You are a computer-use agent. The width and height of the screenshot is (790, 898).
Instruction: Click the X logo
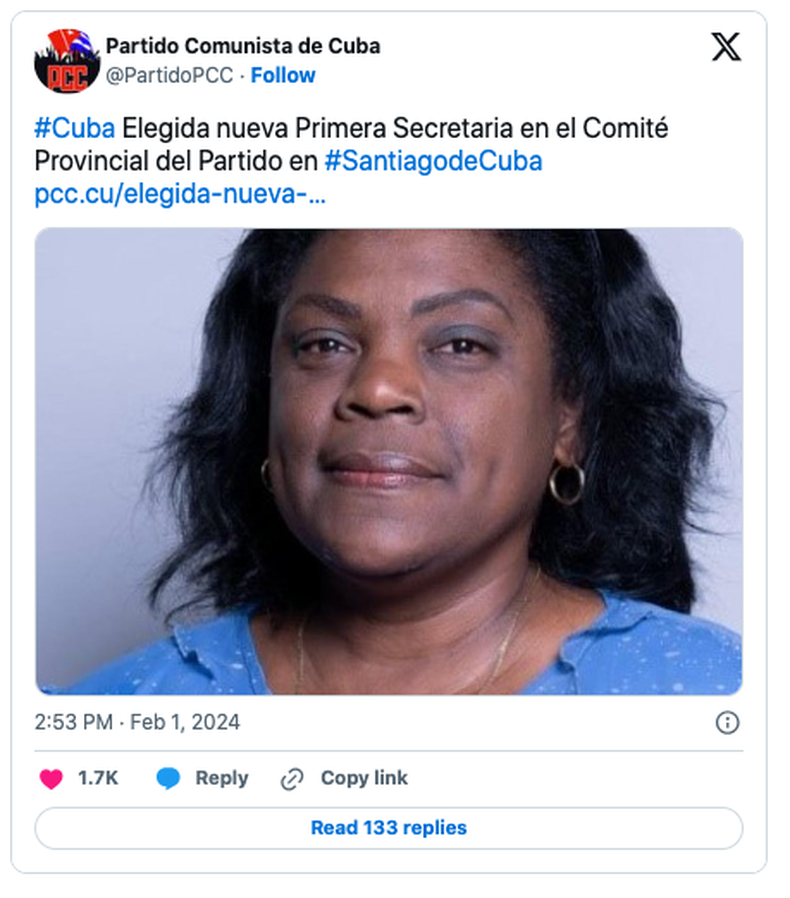(x=726, y=47)
